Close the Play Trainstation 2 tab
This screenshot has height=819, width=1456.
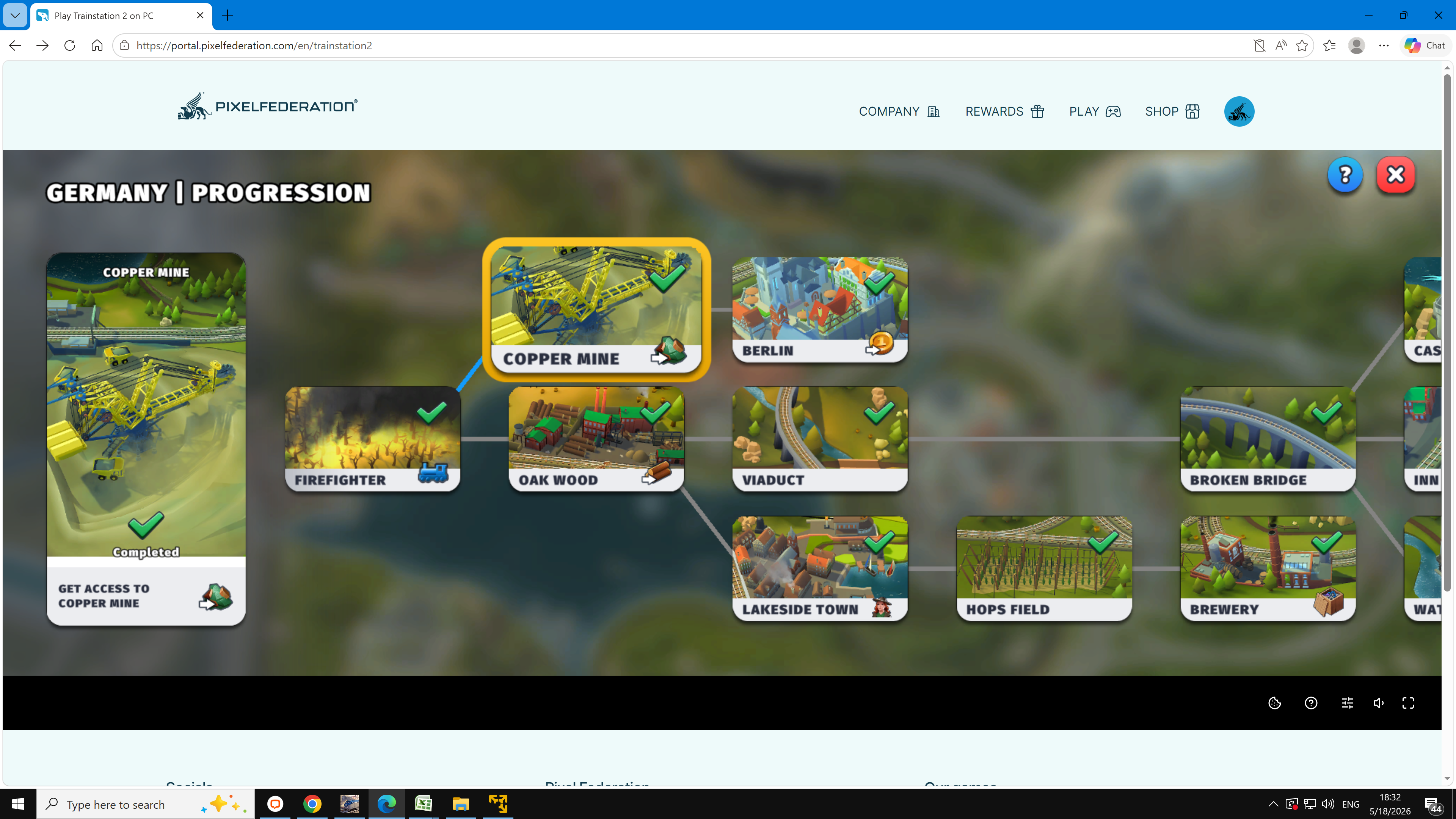(200, 15)
